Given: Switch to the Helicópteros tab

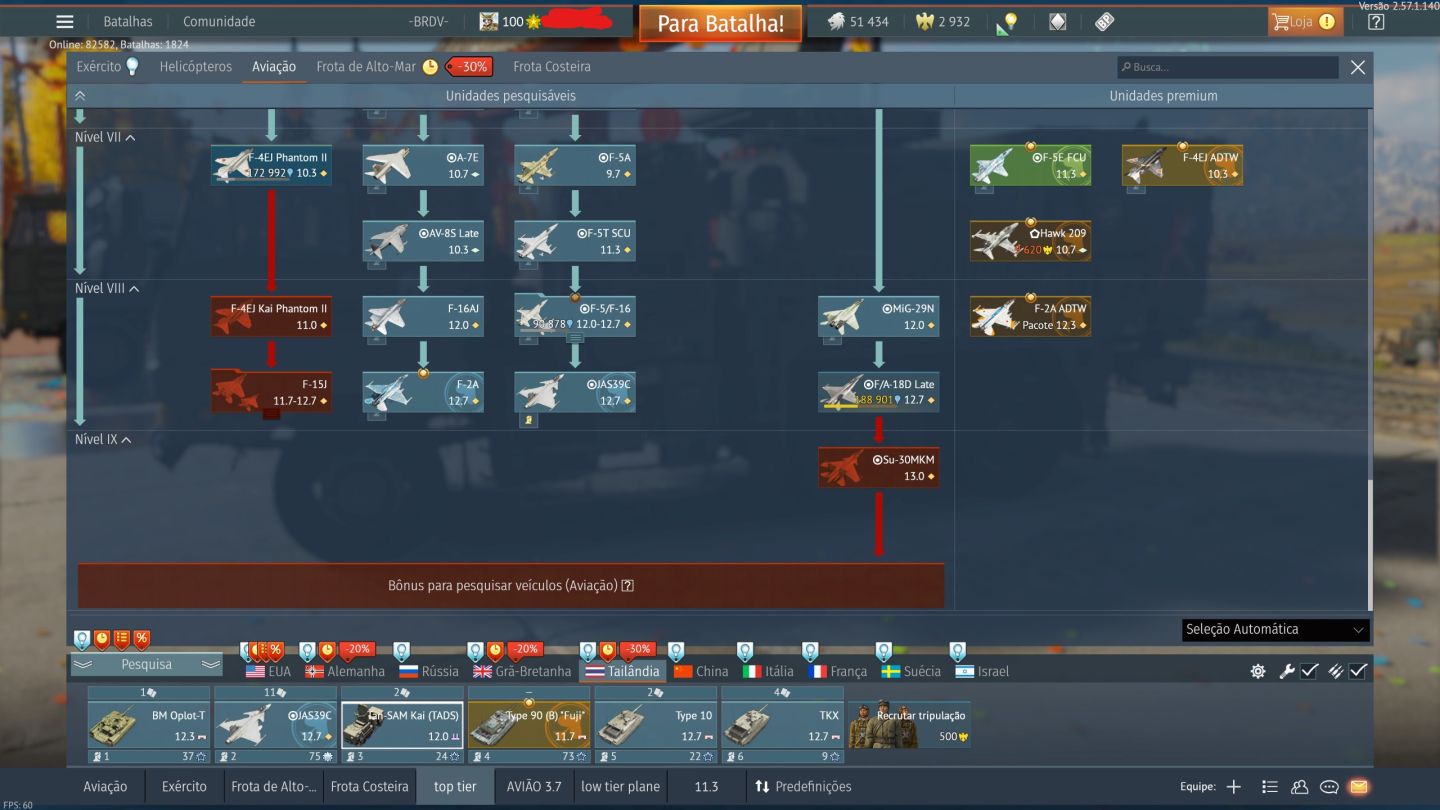Looking at the screenshot, I should coord(196,66).
